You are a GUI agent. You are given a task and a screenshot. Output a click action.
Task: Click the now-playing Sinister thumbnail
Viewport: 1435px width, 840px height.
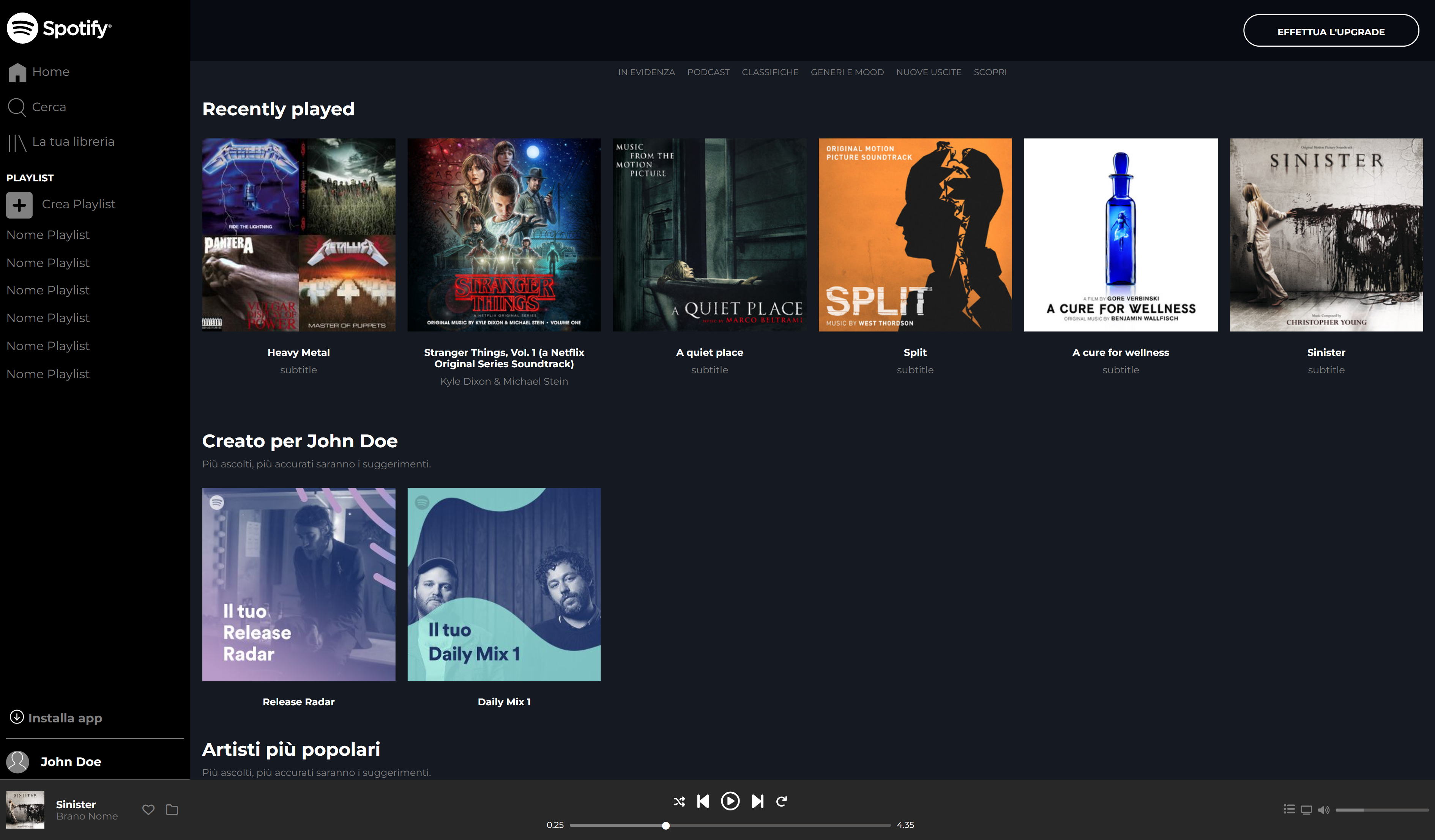pos(25,809)
